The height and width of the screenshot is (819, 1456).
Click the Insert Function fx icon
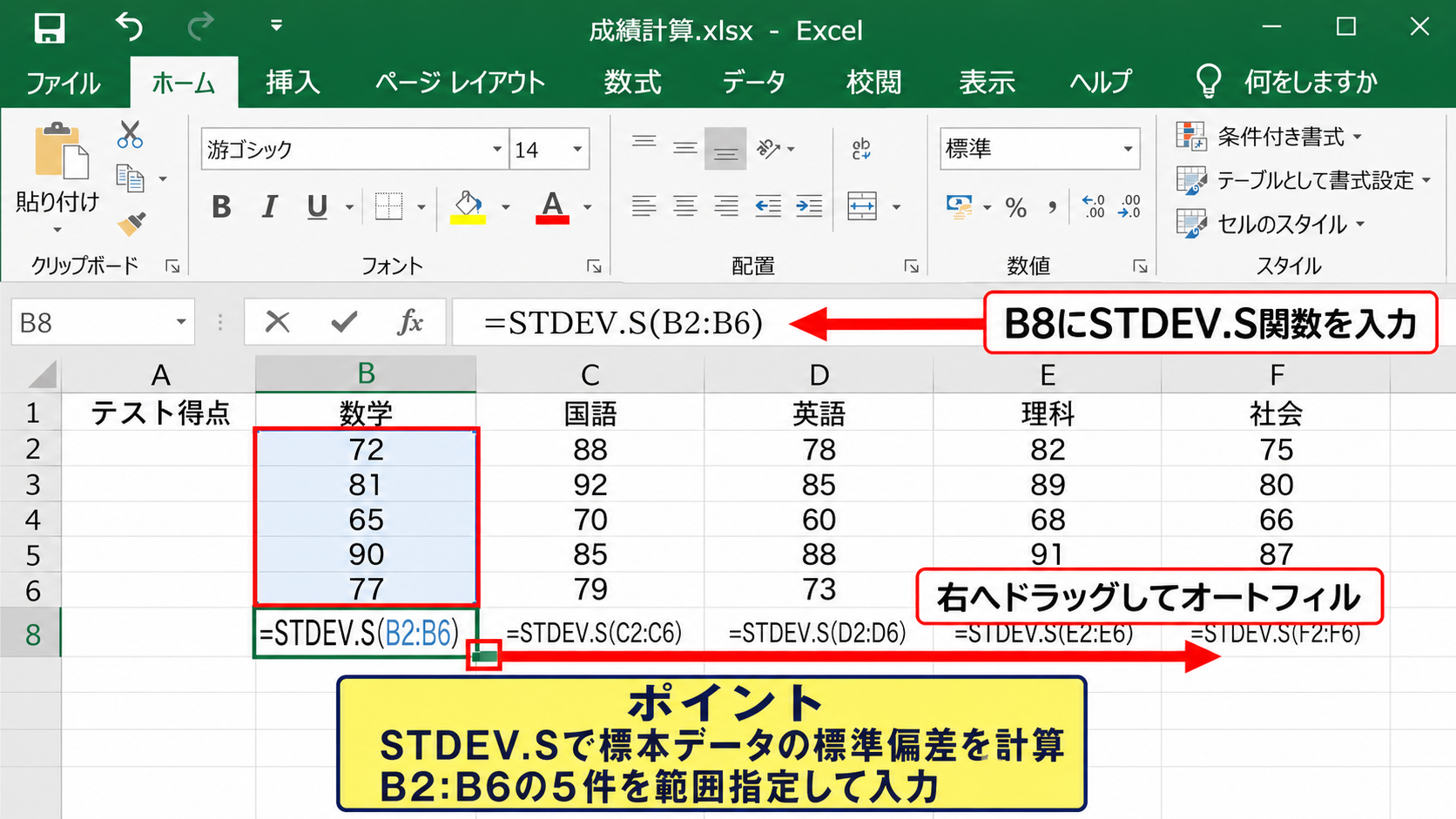coord(409,322)
